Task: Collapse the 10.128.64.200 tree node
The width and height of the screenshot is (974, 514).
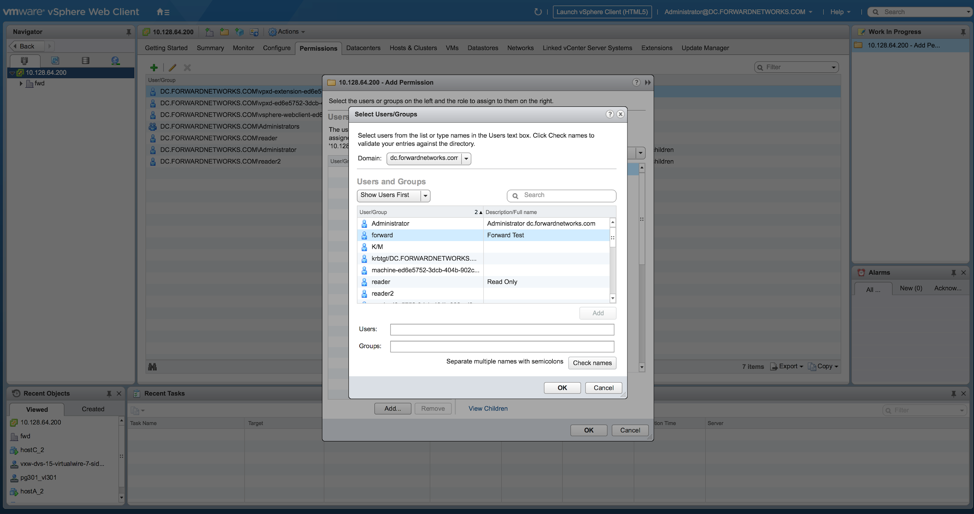Action: click(12, 73)
